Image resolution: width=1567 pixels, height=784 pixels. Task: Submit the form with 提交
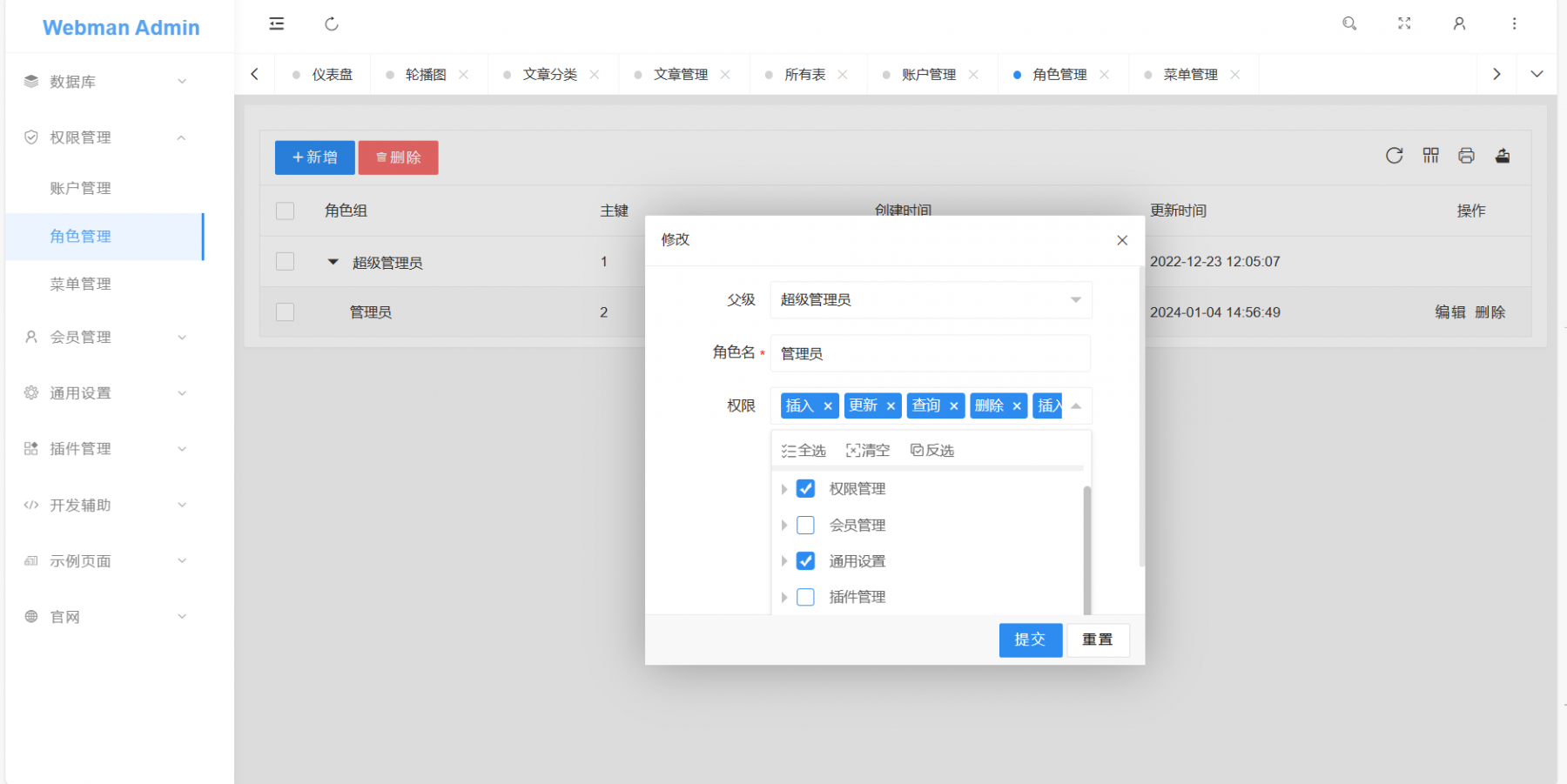click(x=1031, y=640)
